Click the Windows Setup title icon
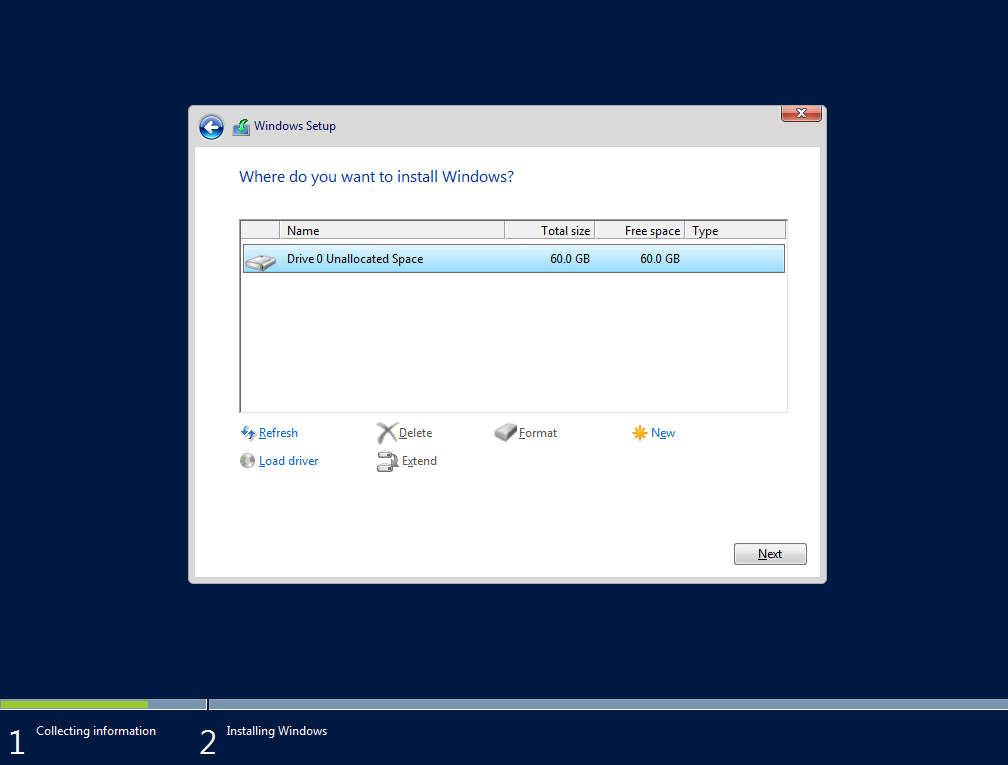 pyautogui.click(x=241, y=127)
